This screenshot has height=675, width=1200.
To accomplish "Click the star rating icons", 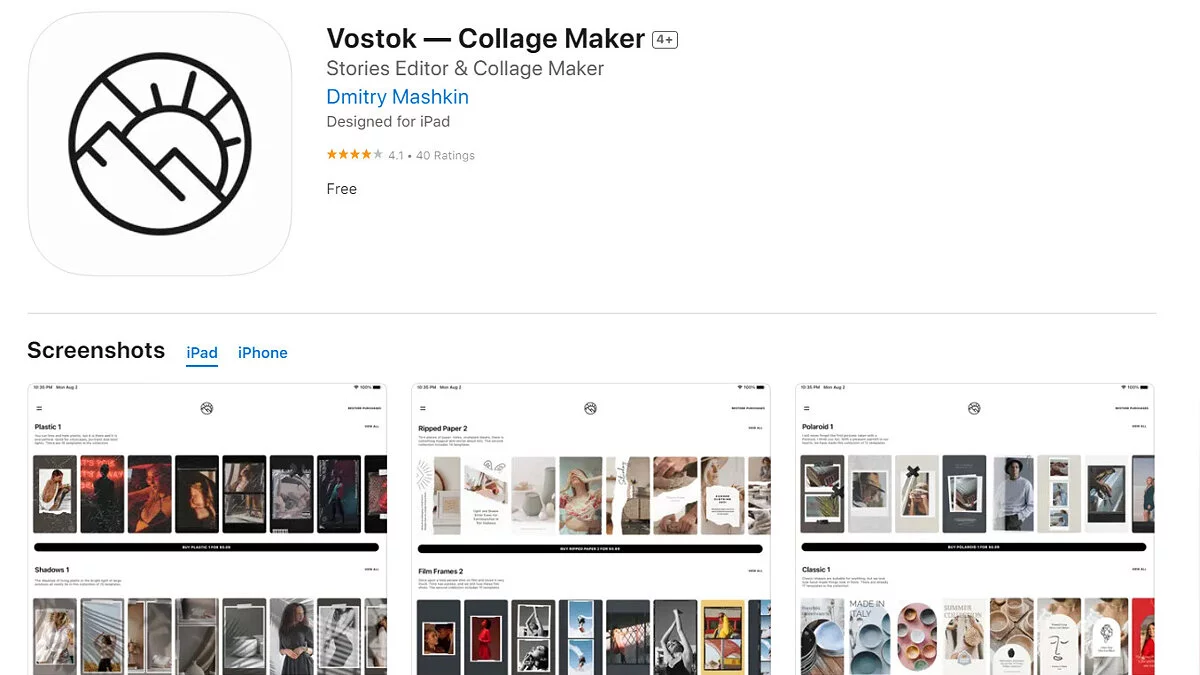I will click(x=354, y=155).
